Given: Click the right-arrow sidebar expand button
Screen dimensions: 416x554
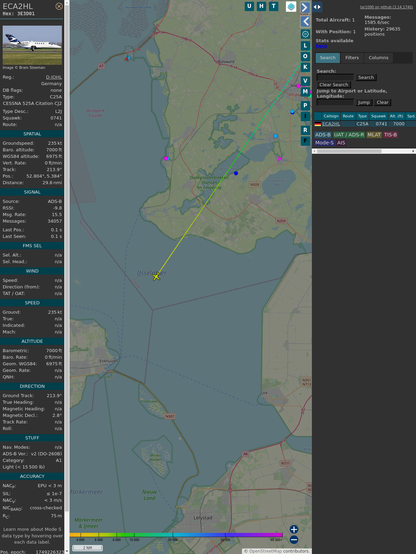Looking at the screenshot, I should [305, 7].
